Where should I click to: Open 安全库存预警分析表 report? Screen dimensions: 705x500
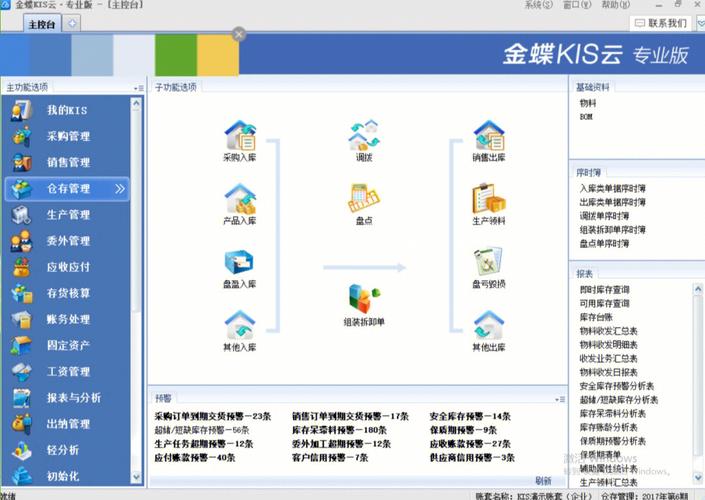(616, 386)
